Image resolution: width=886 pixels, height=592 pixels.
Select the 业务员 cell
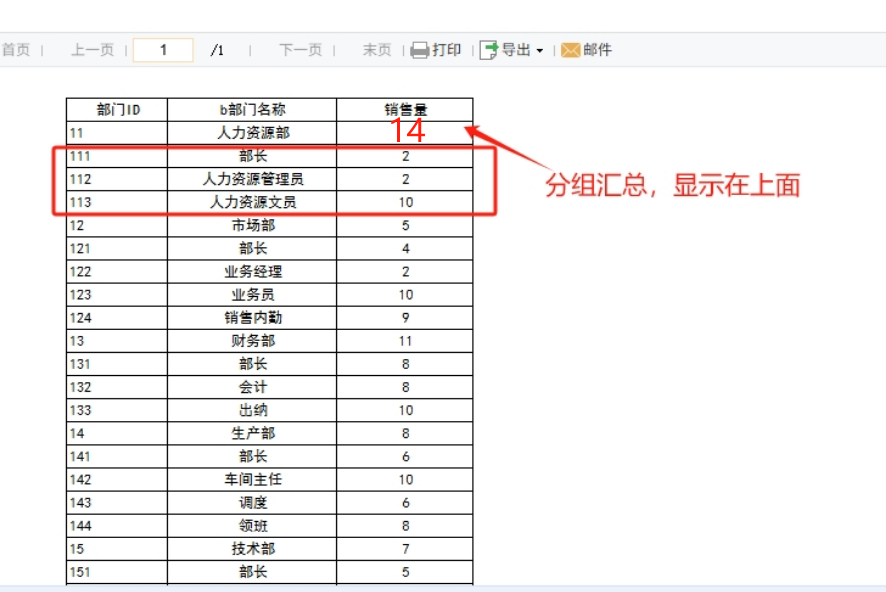(252, 295)
